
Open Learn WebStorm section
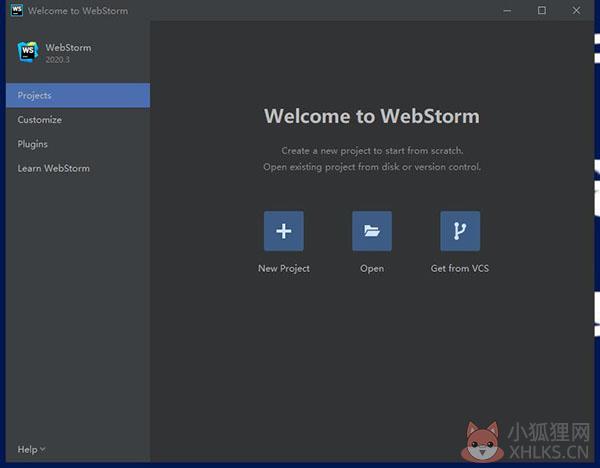point(78,168)
